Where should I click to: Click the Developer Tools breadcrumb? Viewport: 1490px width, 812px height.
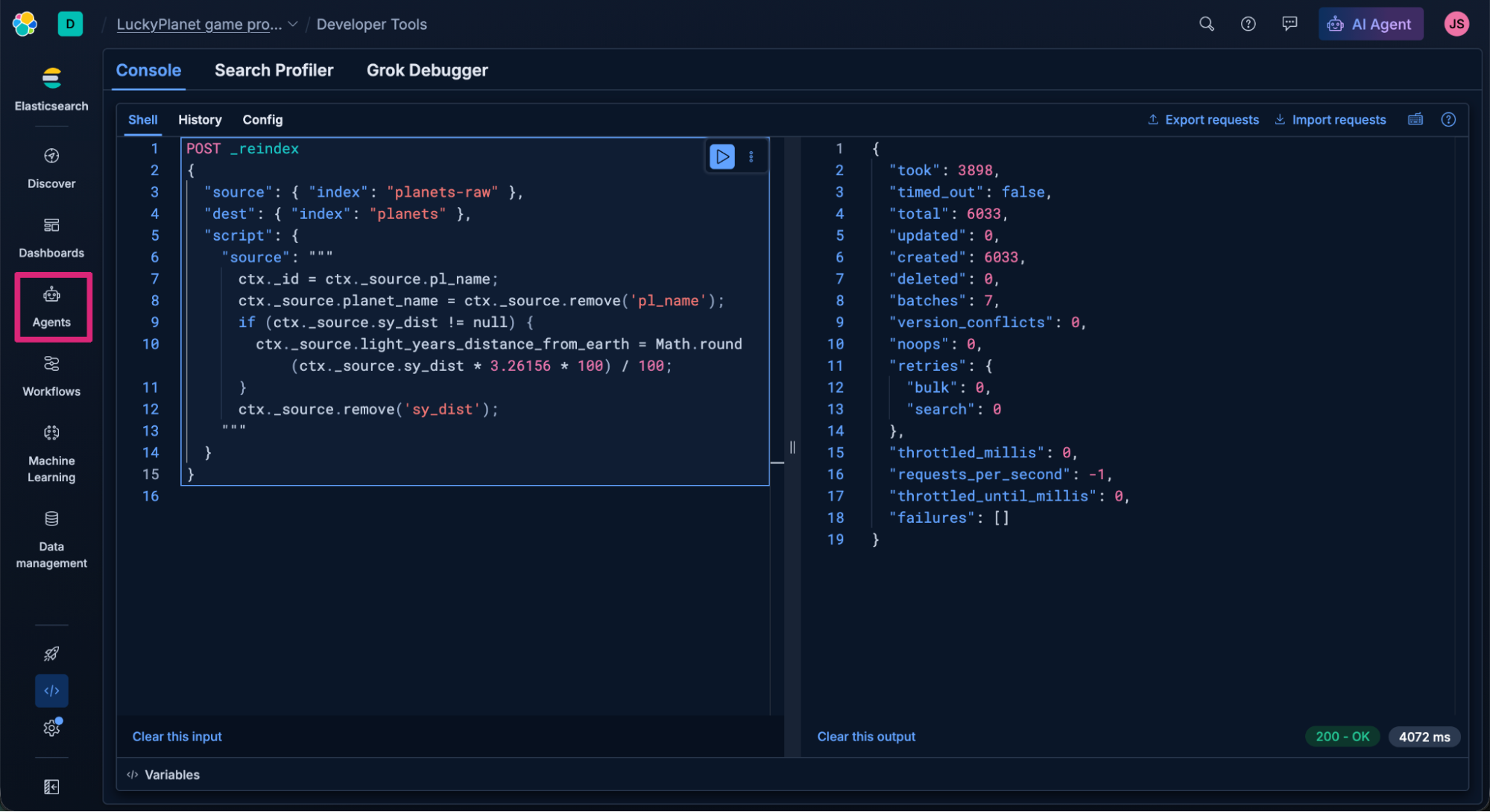(371, 24)
